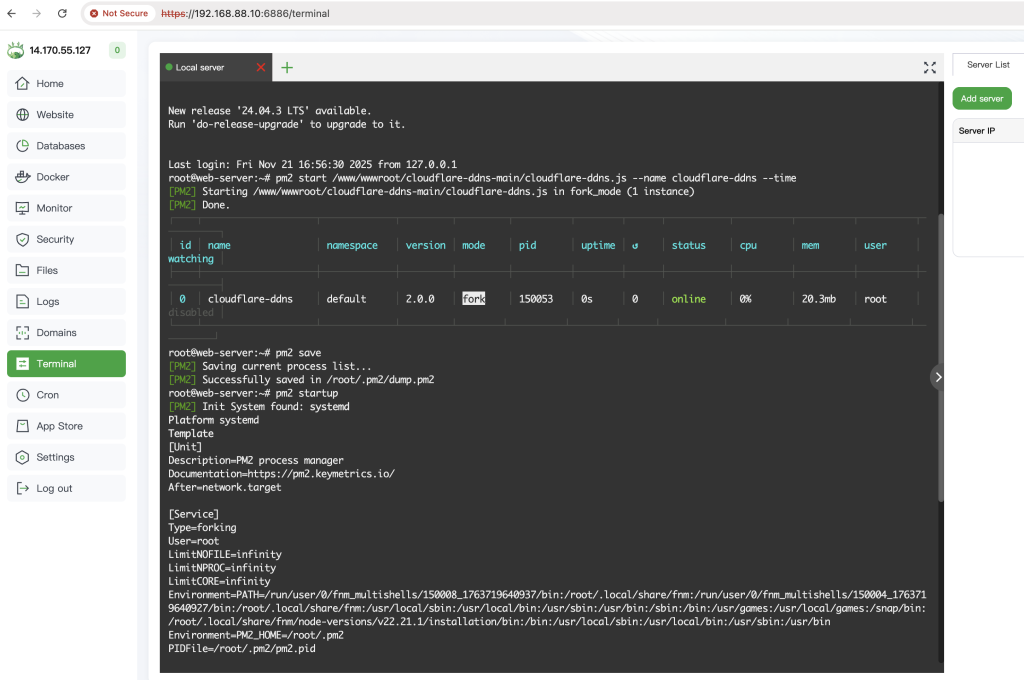1024x680 pixels.
Task: Open the Cron clock icon
Action: coord(22,395)
